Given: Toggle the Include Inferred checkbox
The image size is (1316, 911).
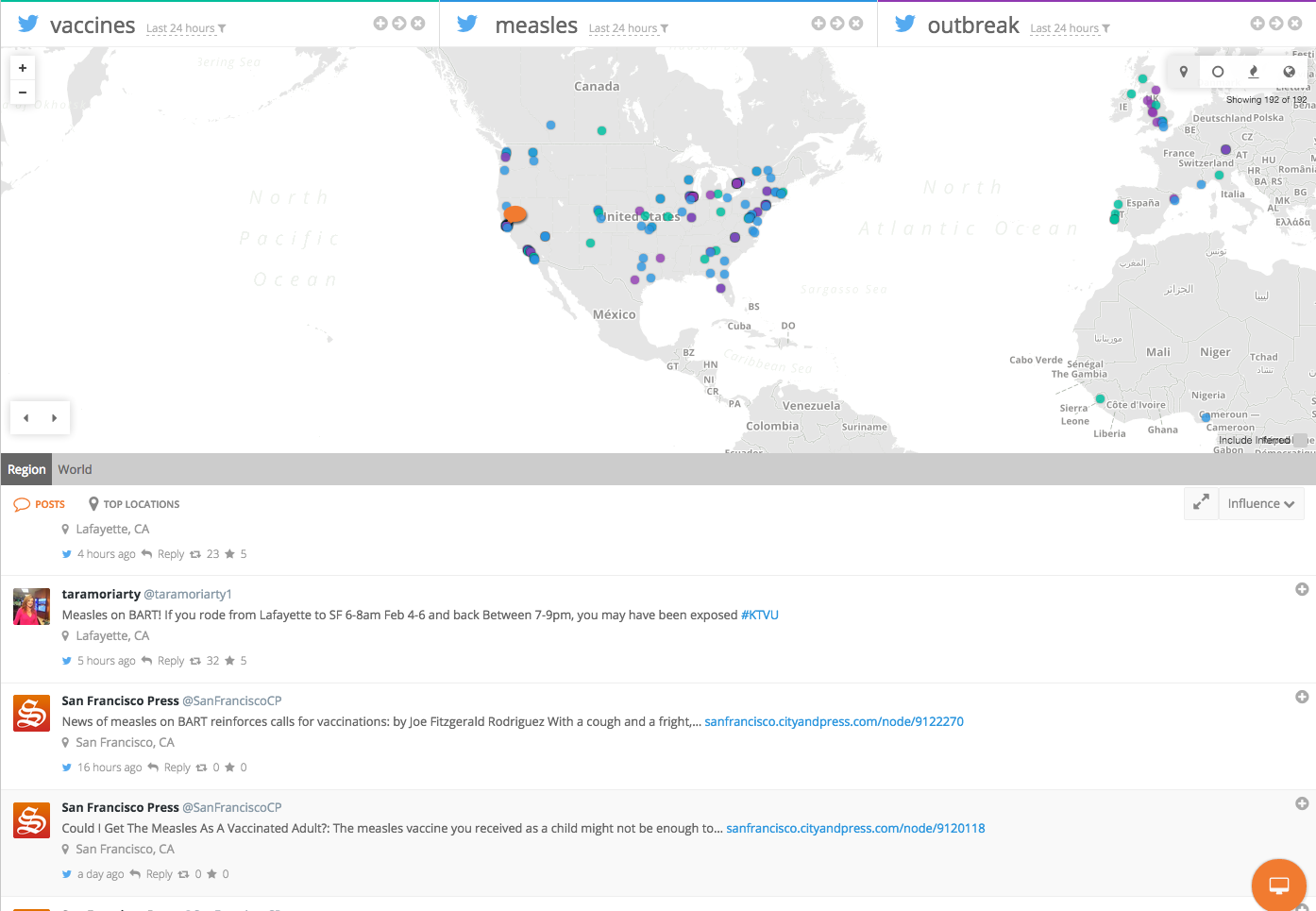Looking at the screenshot, I should click(x=1300, y=440).
